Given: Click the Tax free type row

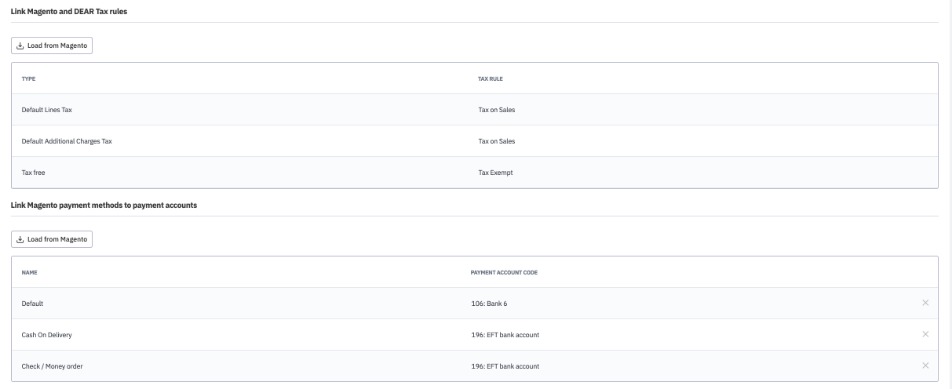Looking at the screenshot, I should 475,173.
